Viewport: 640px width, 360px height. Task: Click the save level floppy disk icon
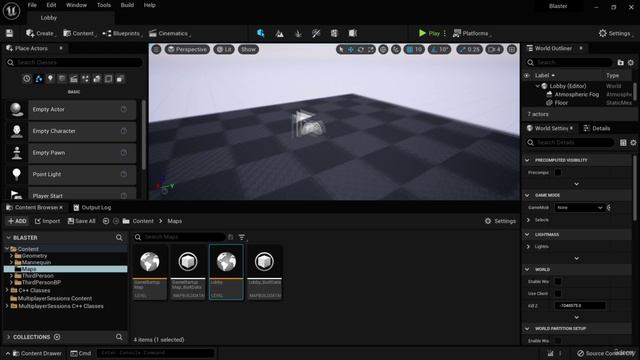click(9, 33)
